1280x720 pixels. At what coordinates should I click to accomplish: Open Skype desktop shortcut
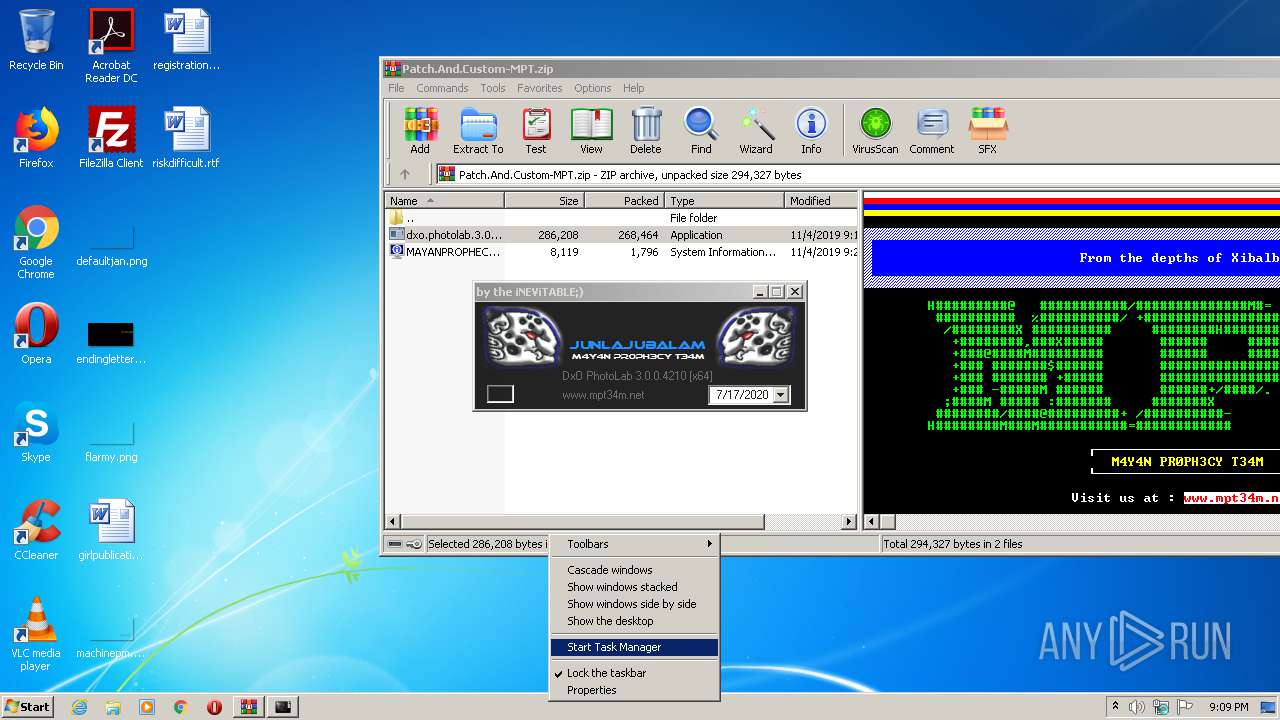point(36,431)
